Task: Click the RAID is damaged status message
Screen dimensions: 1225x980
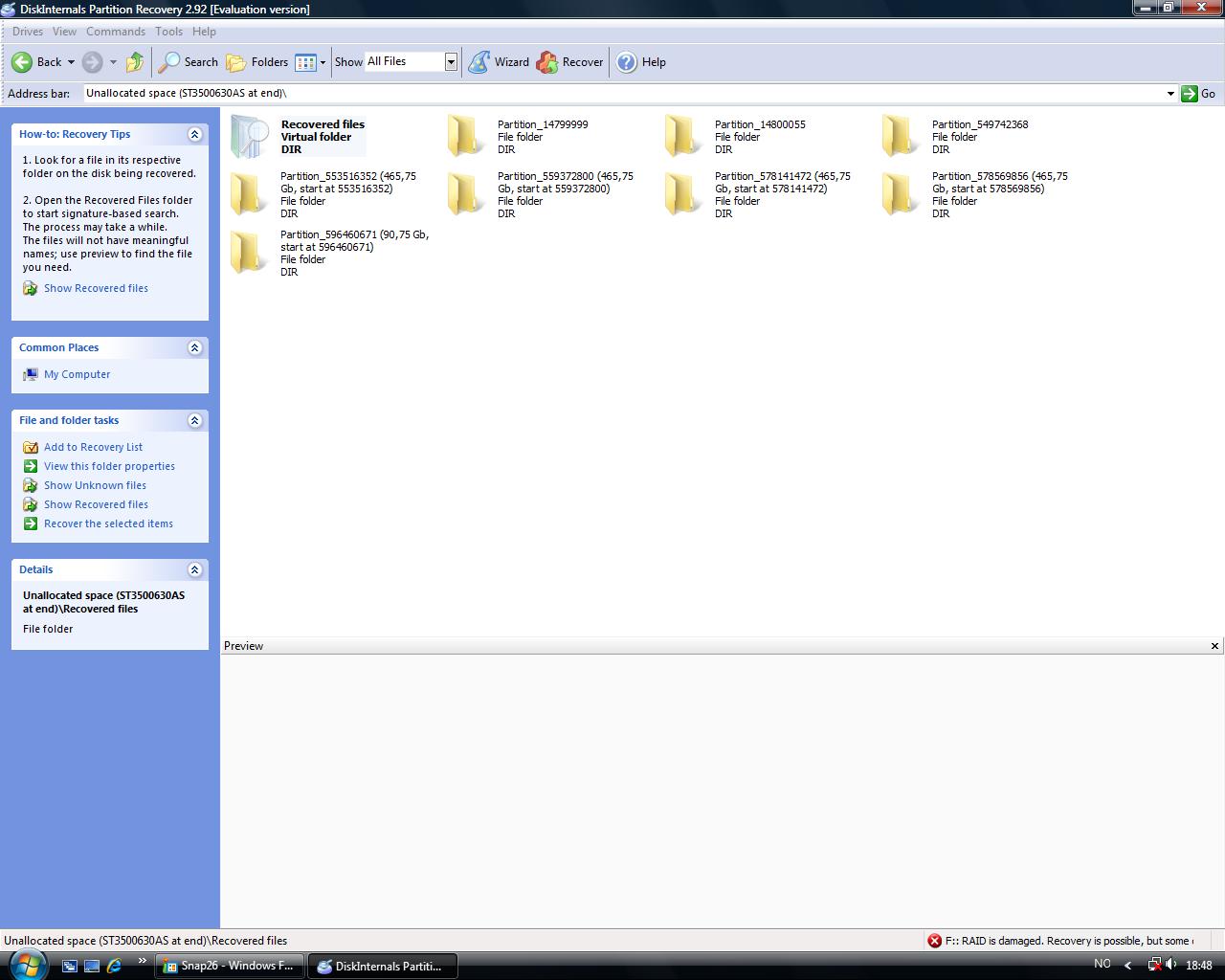Action: click(1069, 941)
